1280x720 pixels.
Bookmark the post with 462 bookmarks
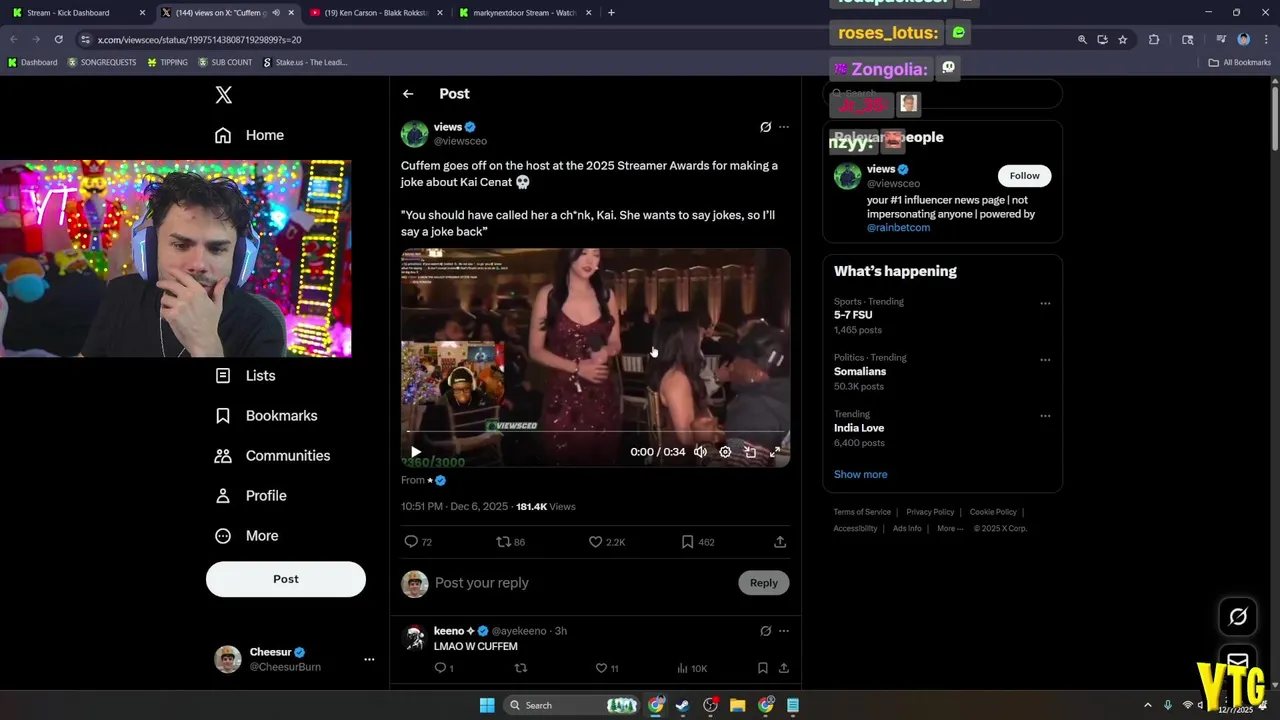(698, 542)
